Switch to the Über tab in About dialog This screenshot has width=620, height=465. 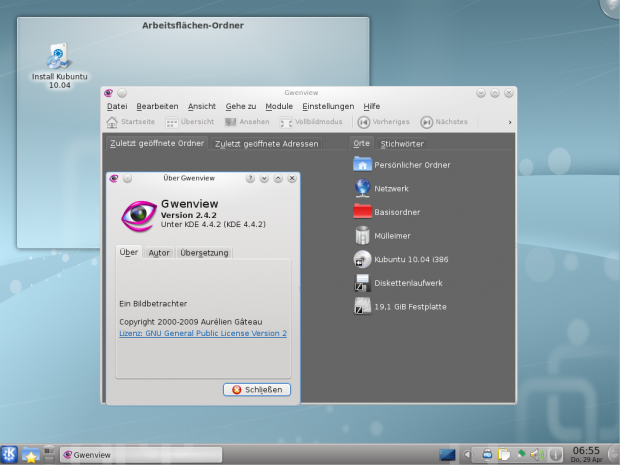pos(129,252)
